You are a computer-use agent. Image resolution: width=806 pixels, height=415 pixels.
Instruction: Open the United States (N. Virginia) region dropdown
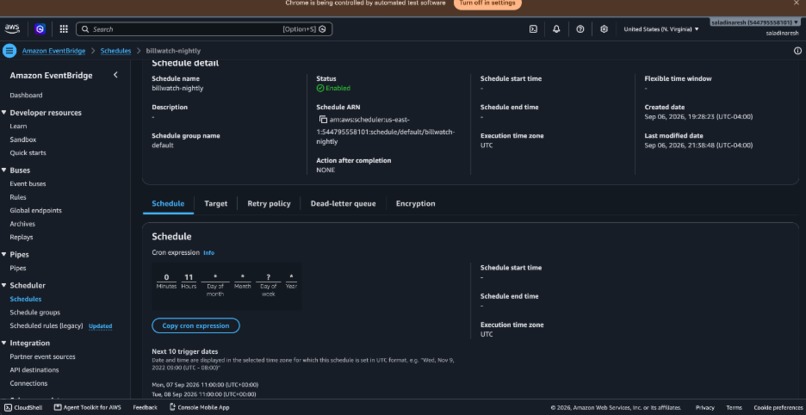coord(661,29)
